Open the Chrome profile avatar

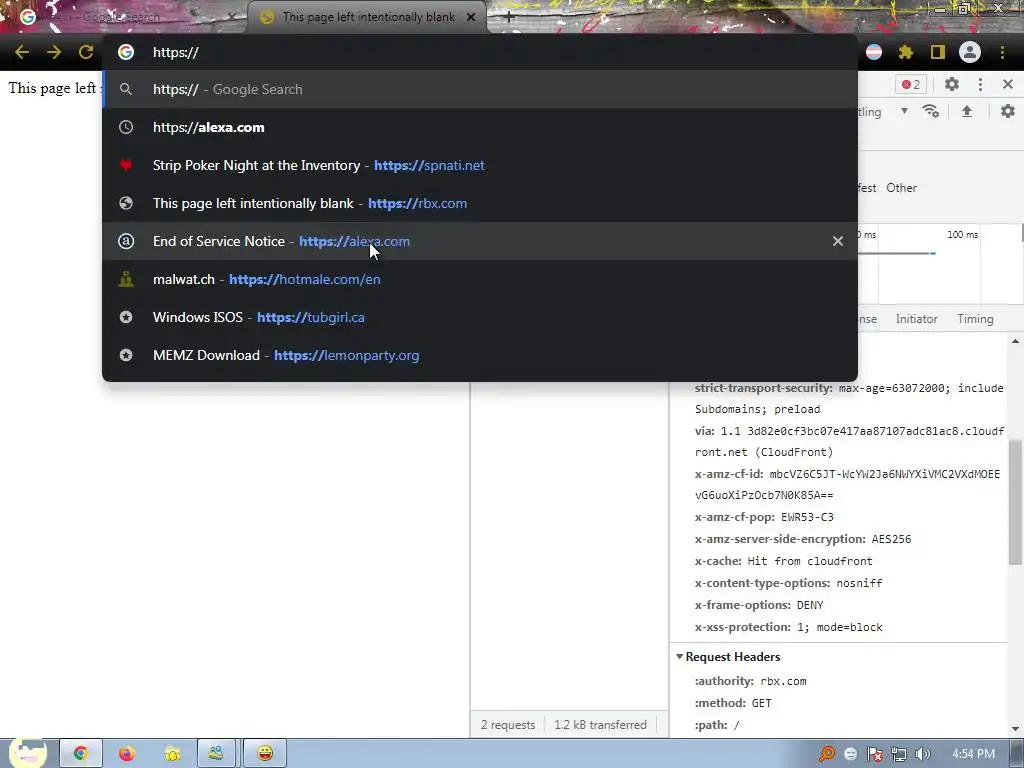(x=970, y=52)
